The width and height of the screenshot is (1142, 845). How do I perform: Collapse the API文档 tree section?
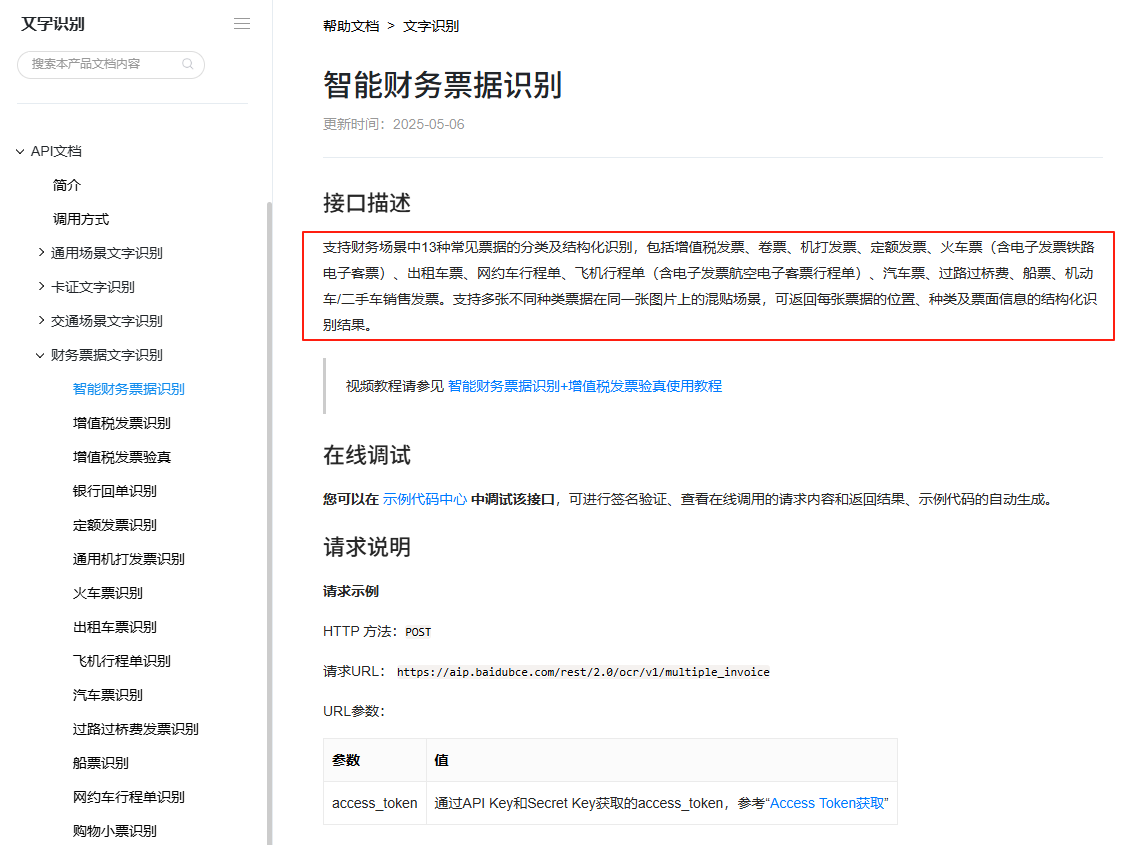(20, 152)
